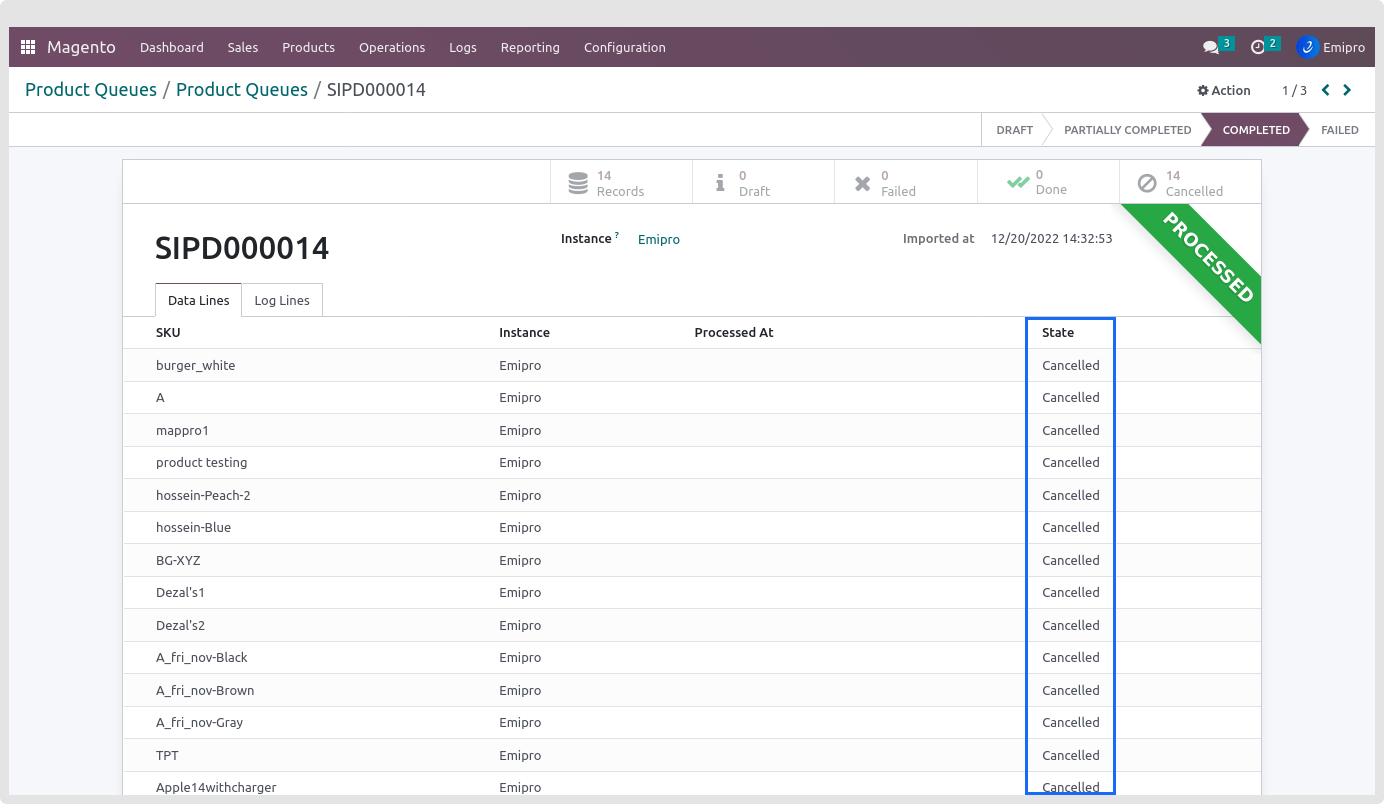Open the Products menu
This screenshot has width=1384, height=804.
click(308, 47)
